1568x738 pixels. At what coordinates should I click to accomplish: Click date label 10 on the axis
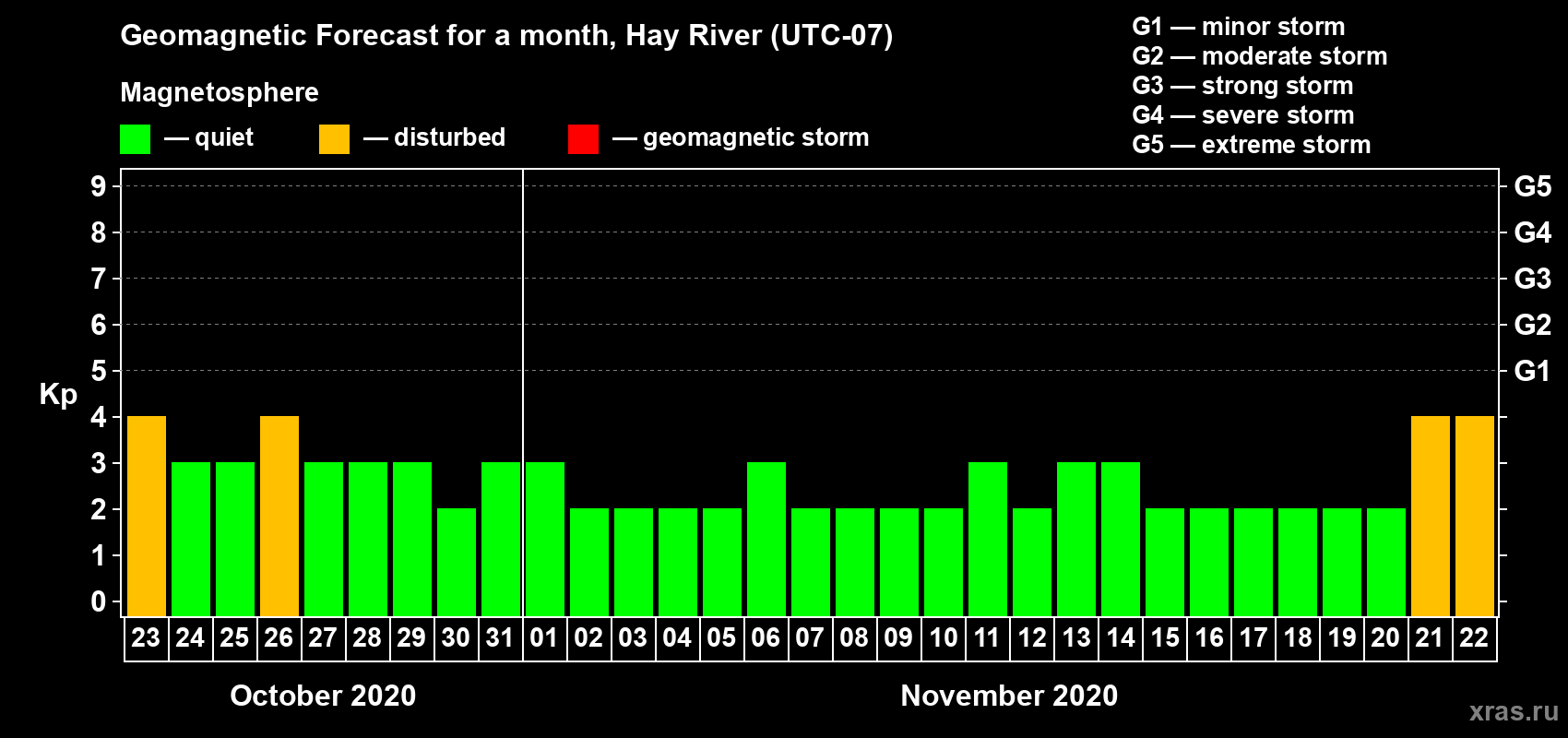click(943, 637)
